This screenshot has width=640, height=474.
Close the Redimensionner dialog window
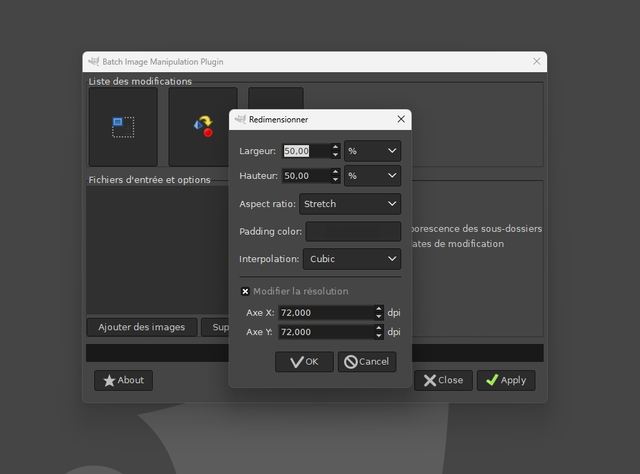tap(401, 119)
